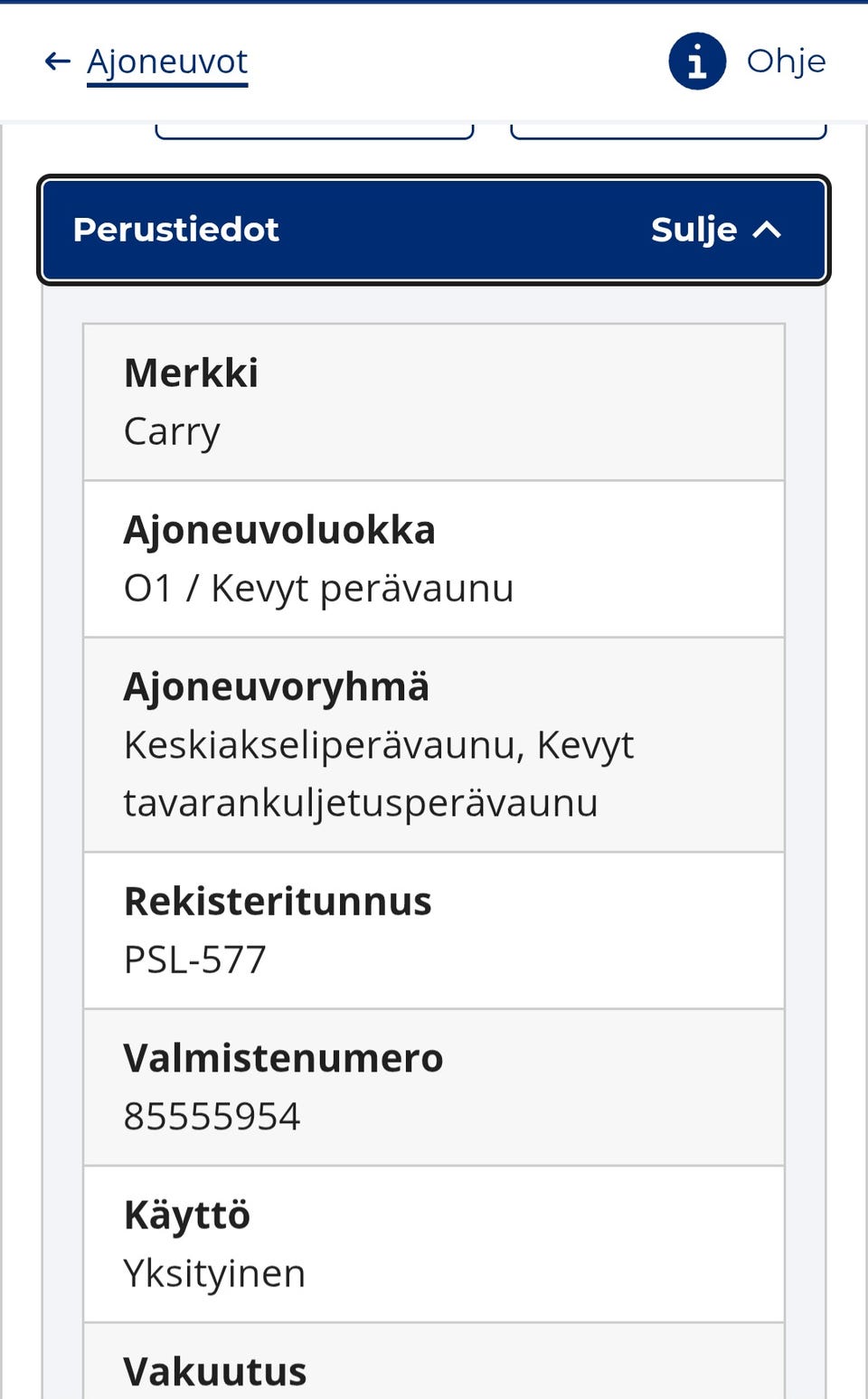Viewport: 868px width, 1399px height.
Task: Click the Yksityinen value
Action: tap(214, 1274)
